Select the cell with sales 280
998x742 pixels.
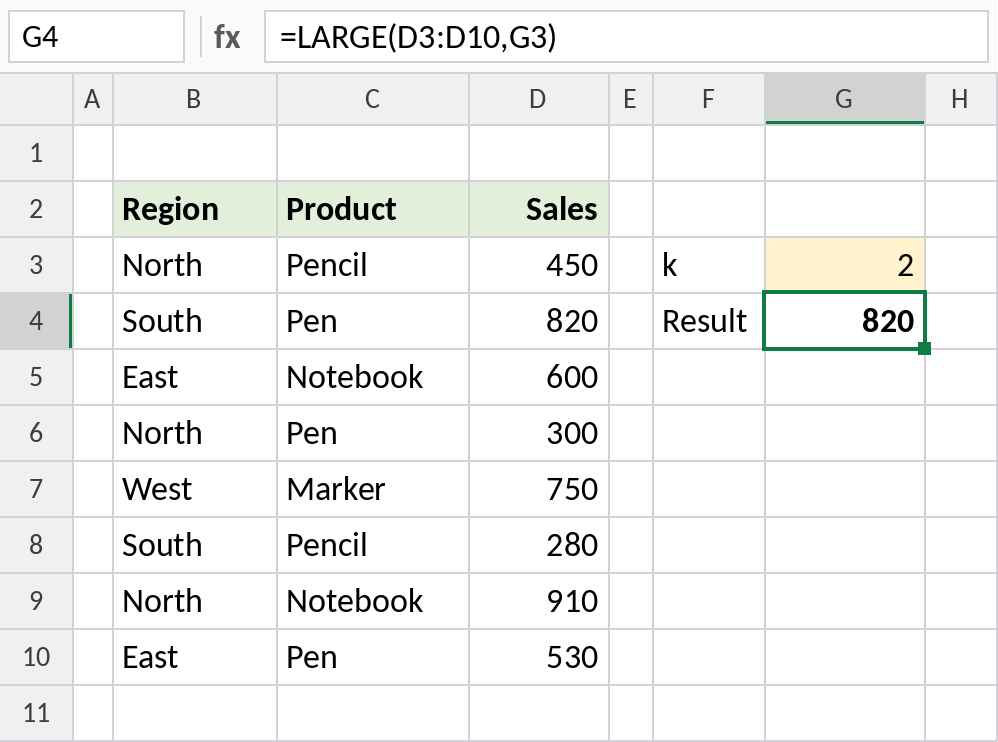pyautogui.click(x=539, y=545)
